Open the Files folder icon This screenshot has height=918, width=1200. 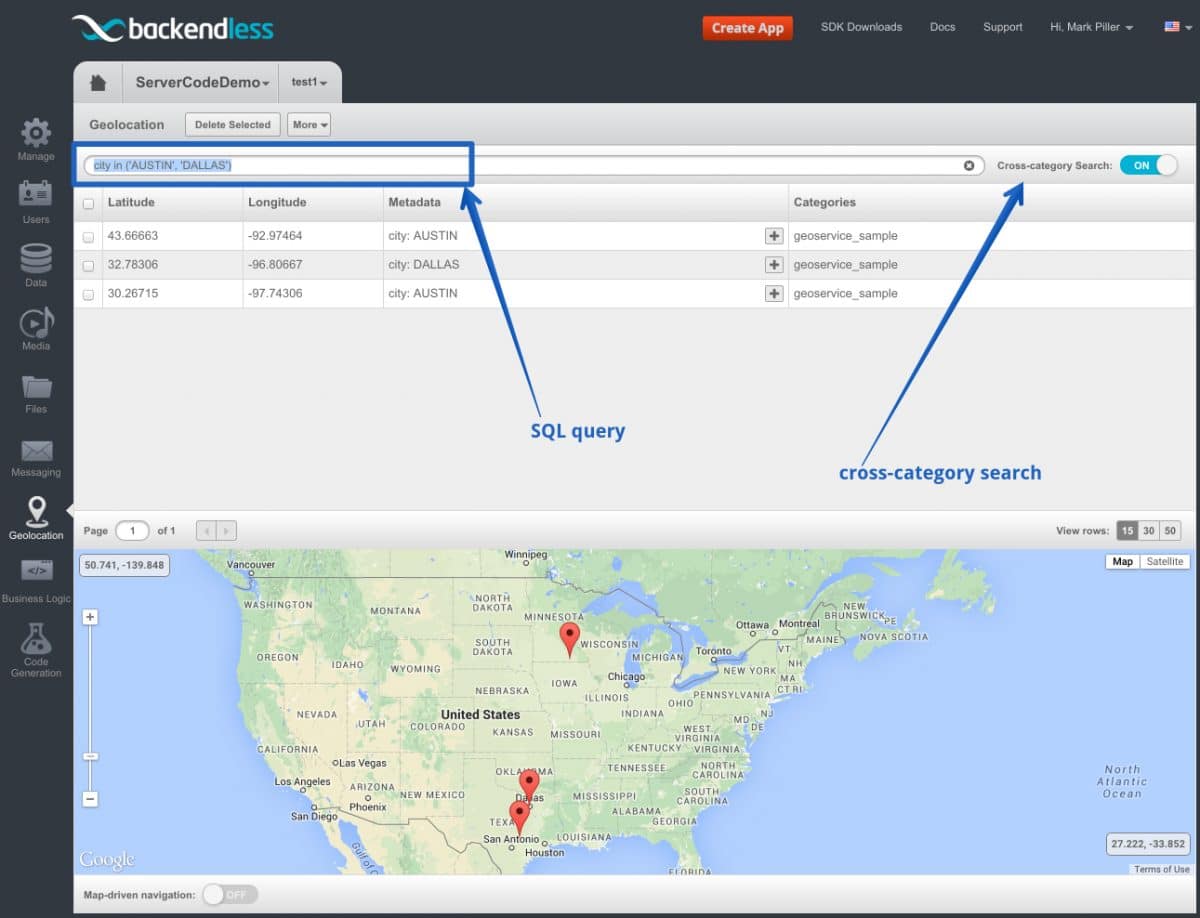click(x=36, y=386)
